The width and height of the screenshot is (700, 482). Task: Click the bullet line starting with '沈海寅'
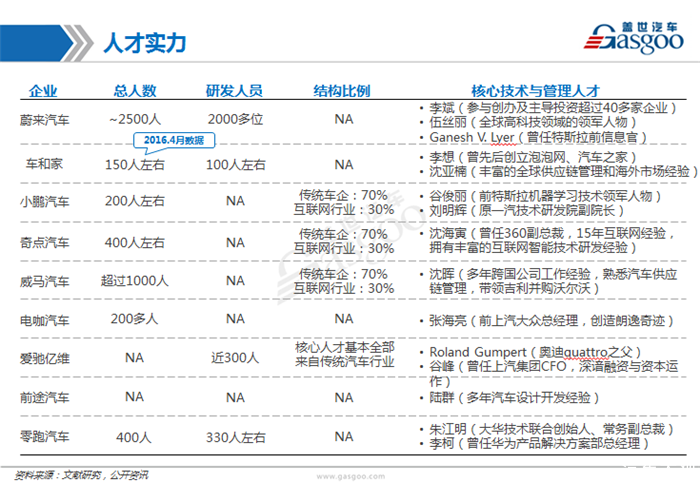pos(548,240)
